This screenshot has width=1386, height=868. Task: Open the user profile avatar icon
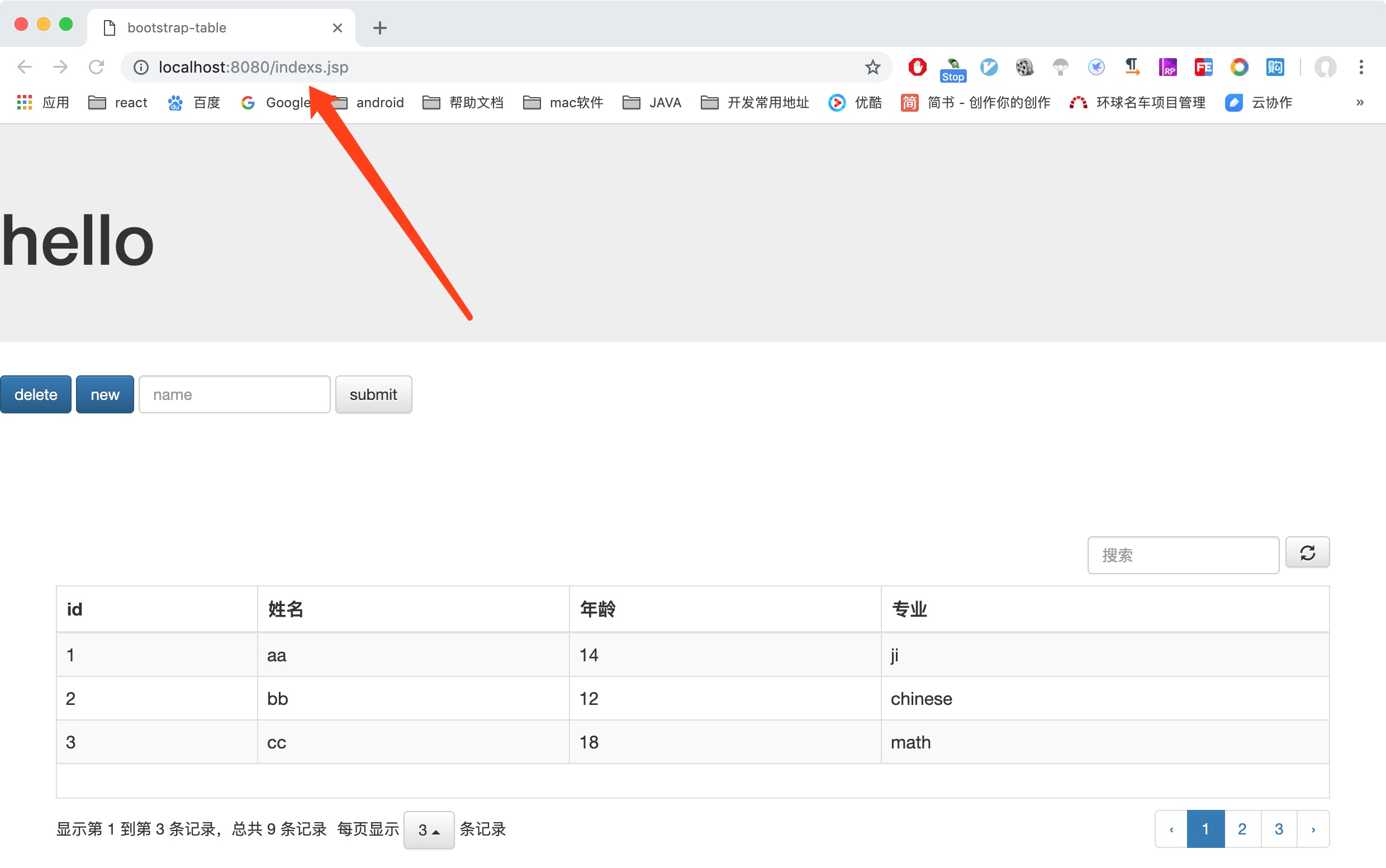(1325, 67)
